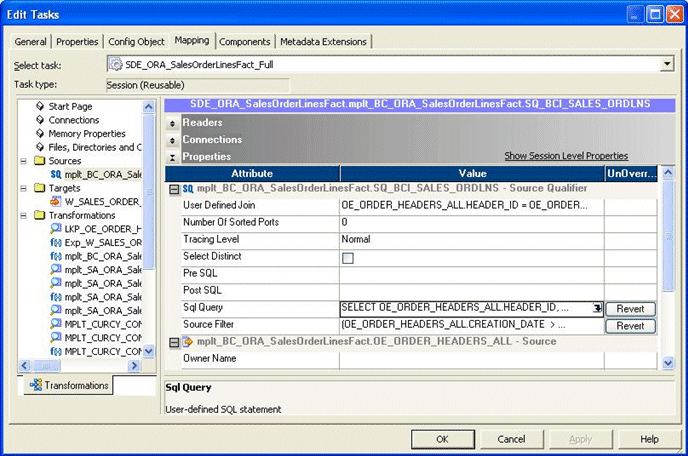Click the Exp_W_SALES_OR expression icon
The width and height of the screenshot is (688, 456).
[x=56, y=242]
